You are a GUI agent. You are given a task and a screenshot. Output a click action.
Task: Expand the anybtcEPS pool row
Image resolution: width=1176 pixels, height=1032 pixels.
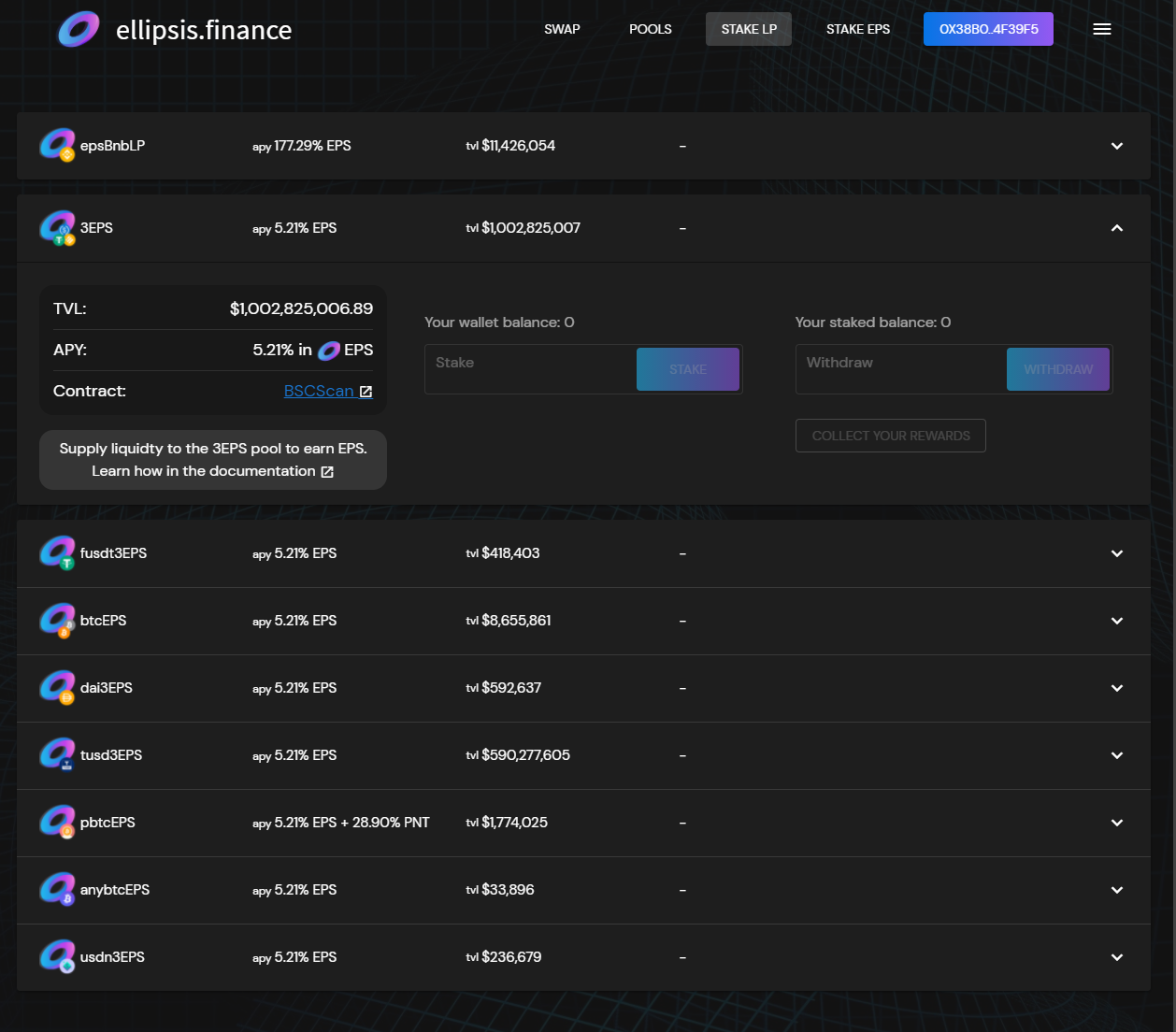pos(1116,890)
